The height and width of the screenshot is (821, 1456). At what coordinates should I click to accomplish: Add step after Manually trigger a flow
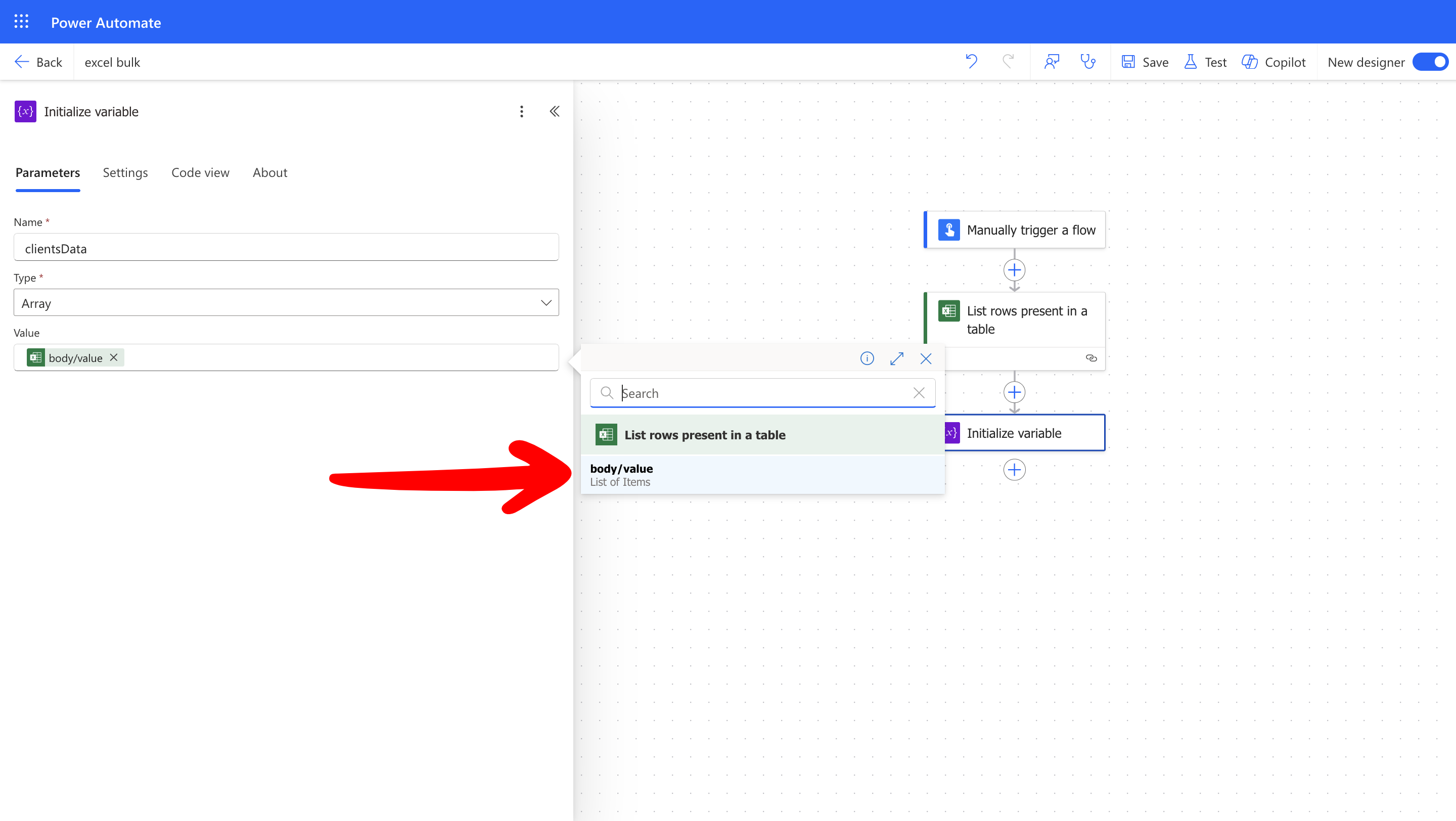coord(1014,270)
